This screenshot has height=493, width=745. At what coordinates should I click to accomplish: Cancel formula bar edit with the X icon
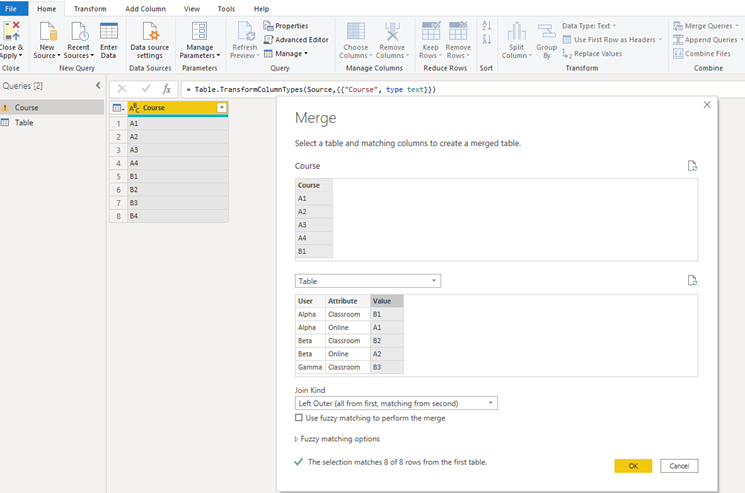122,89
